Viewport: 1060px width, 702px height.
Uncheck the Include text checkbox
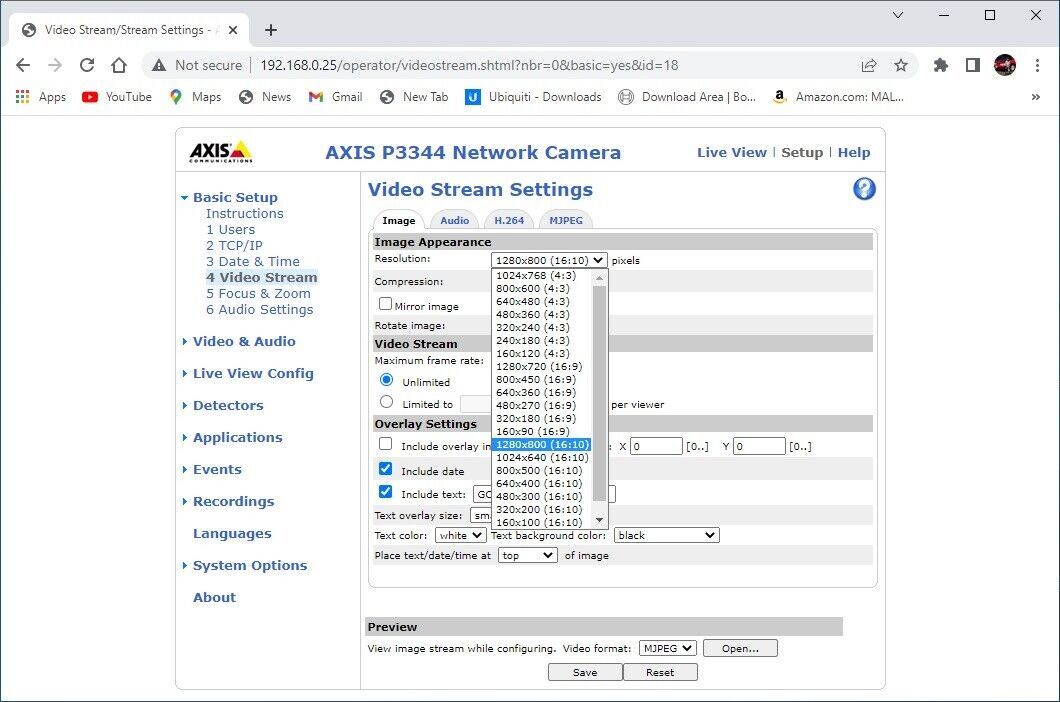pyautogui.click(x=385, y=491)
